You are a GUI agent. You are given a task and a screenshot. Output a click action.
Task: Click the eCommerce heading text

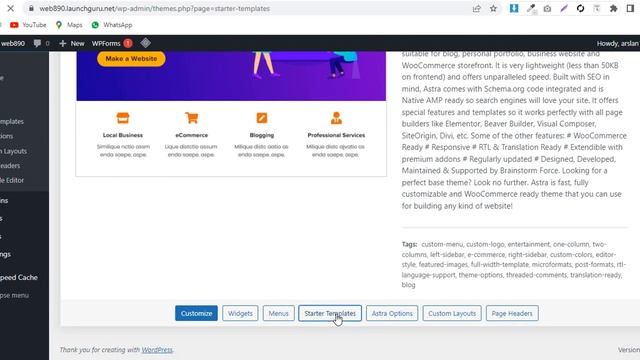pos(191,135)
